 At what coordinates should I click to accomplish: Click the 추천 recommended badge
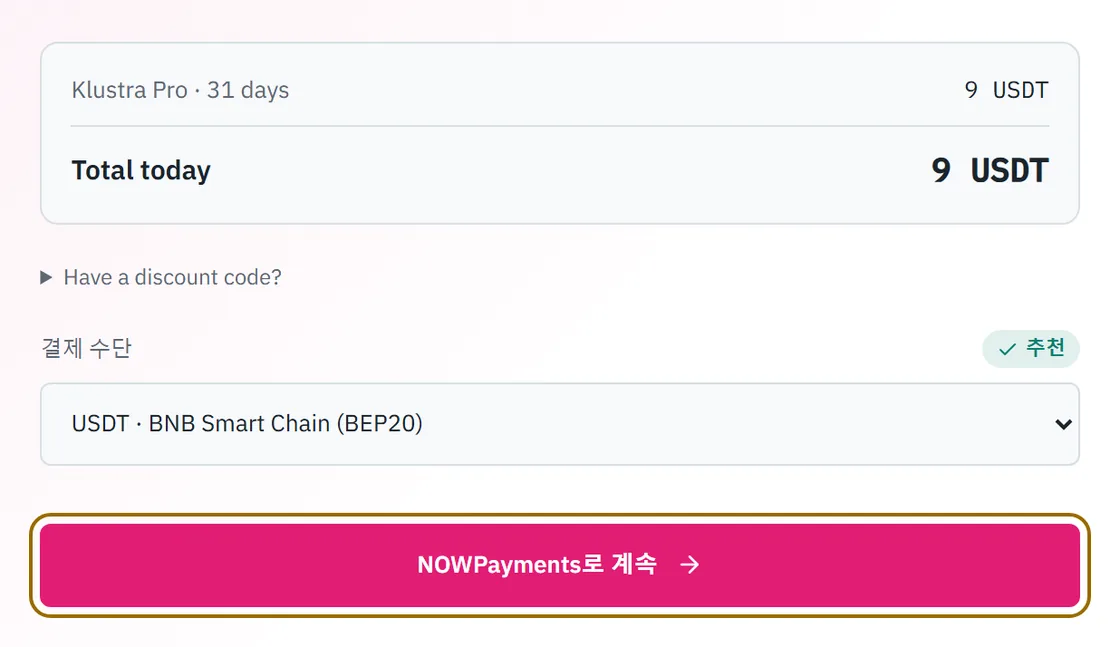click(x=1031, y=349)
